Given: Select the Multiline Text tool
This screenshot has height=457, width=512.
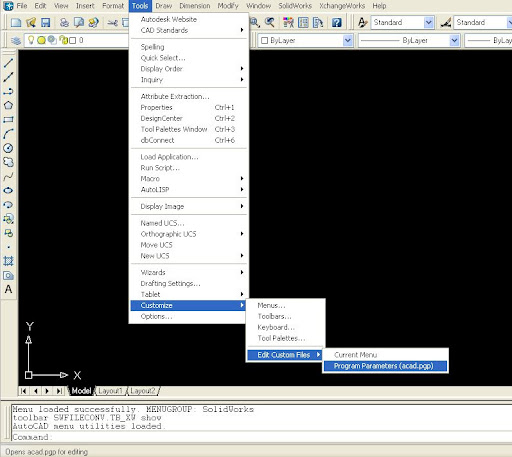Looking at the screenshot, I should tap(8, 289).
